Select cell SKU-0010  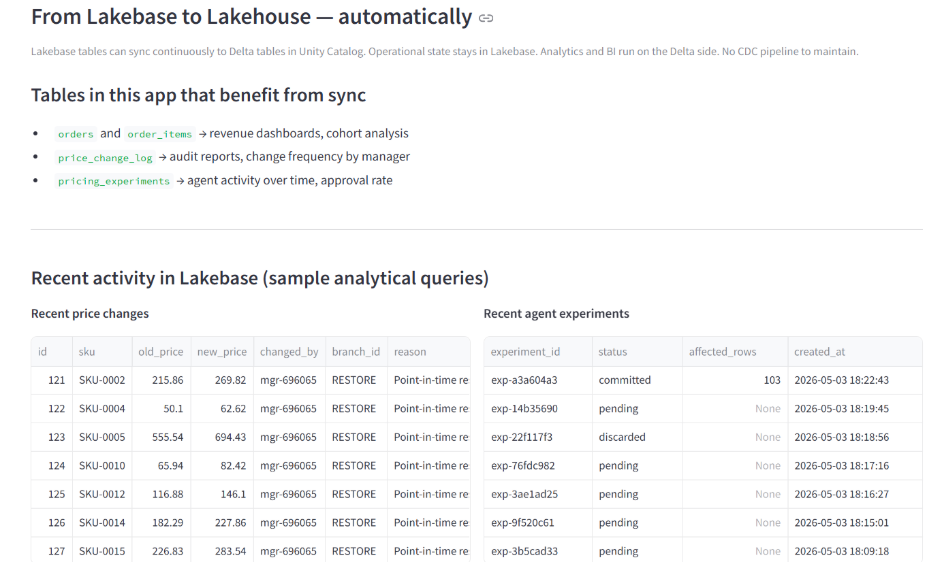[x=102, y=466]
